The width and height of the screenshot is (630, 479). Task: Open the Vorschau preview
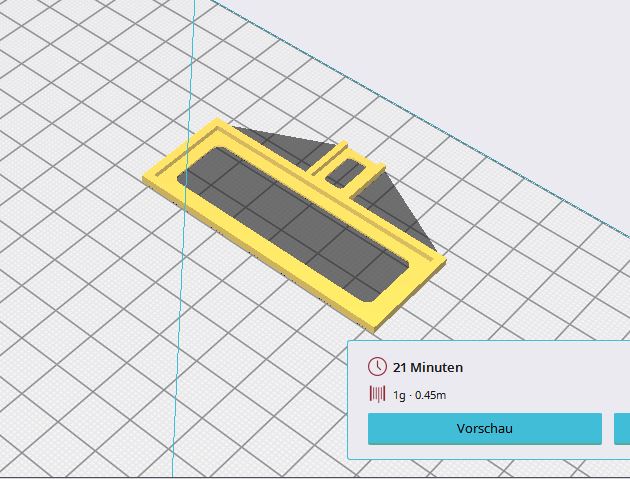pyautogui.click(x=484, y=428)
